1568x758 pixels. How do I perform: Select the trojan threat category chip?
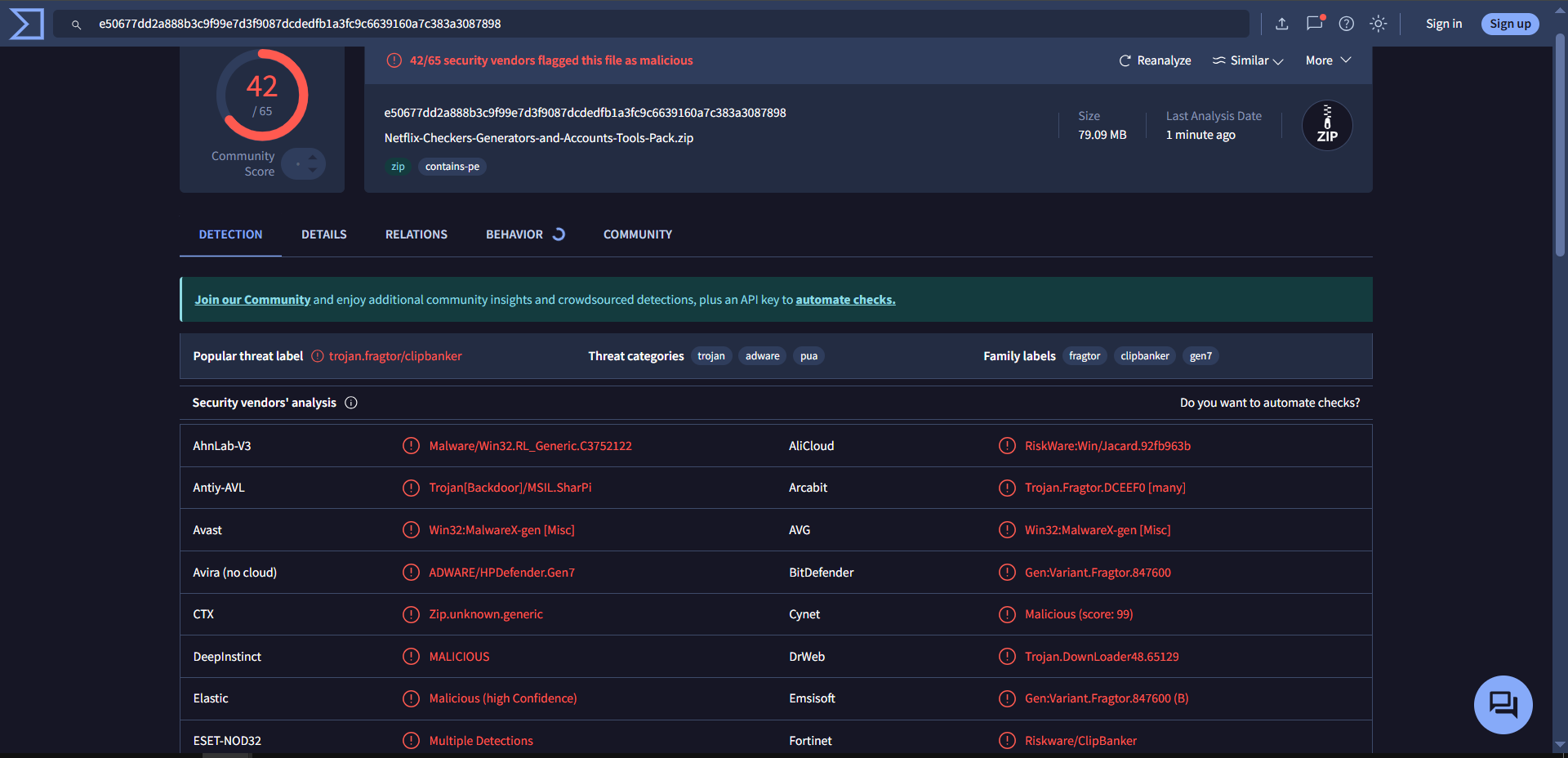click(x=711, y=356)
